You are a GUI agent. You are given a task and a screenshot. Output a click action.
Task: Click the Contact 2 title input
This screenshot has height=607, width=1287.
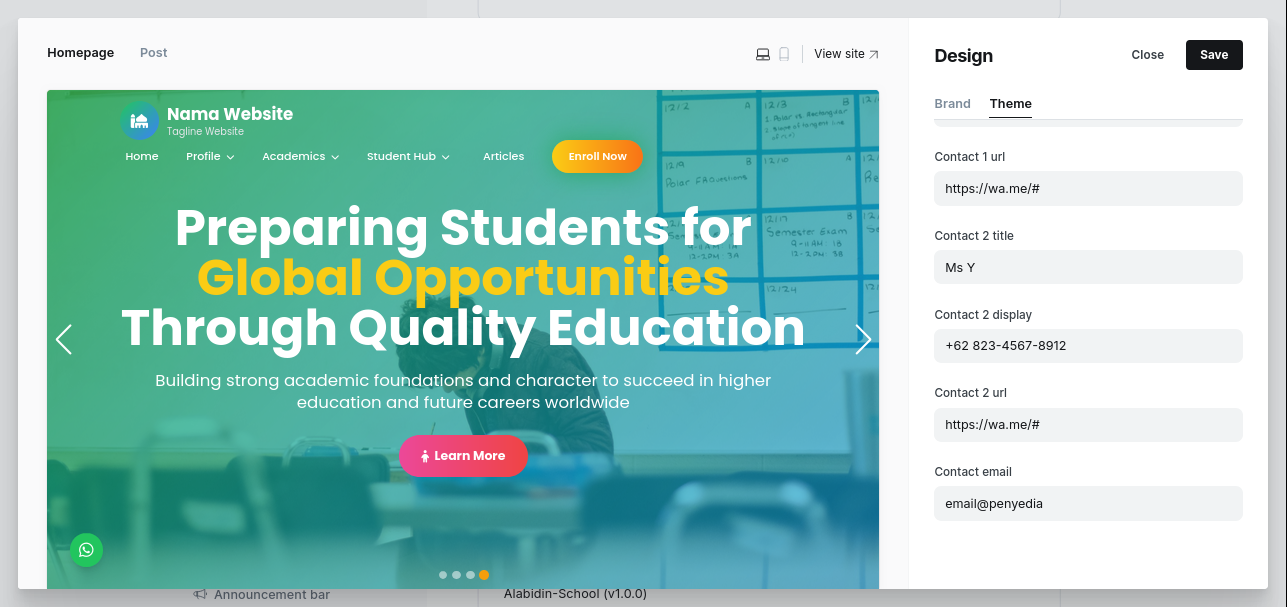click(x=1088, y=267)
